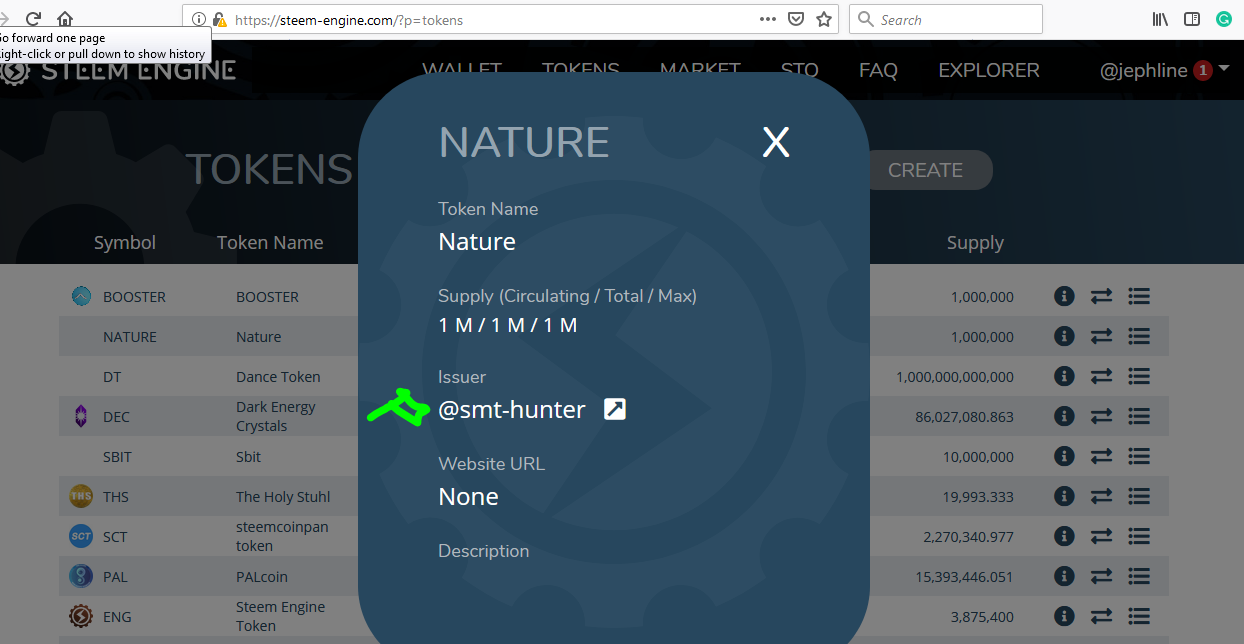Viewport: 1244px width, 644px height.
Task: Show info for the THS token
Action: (1065, 496)
